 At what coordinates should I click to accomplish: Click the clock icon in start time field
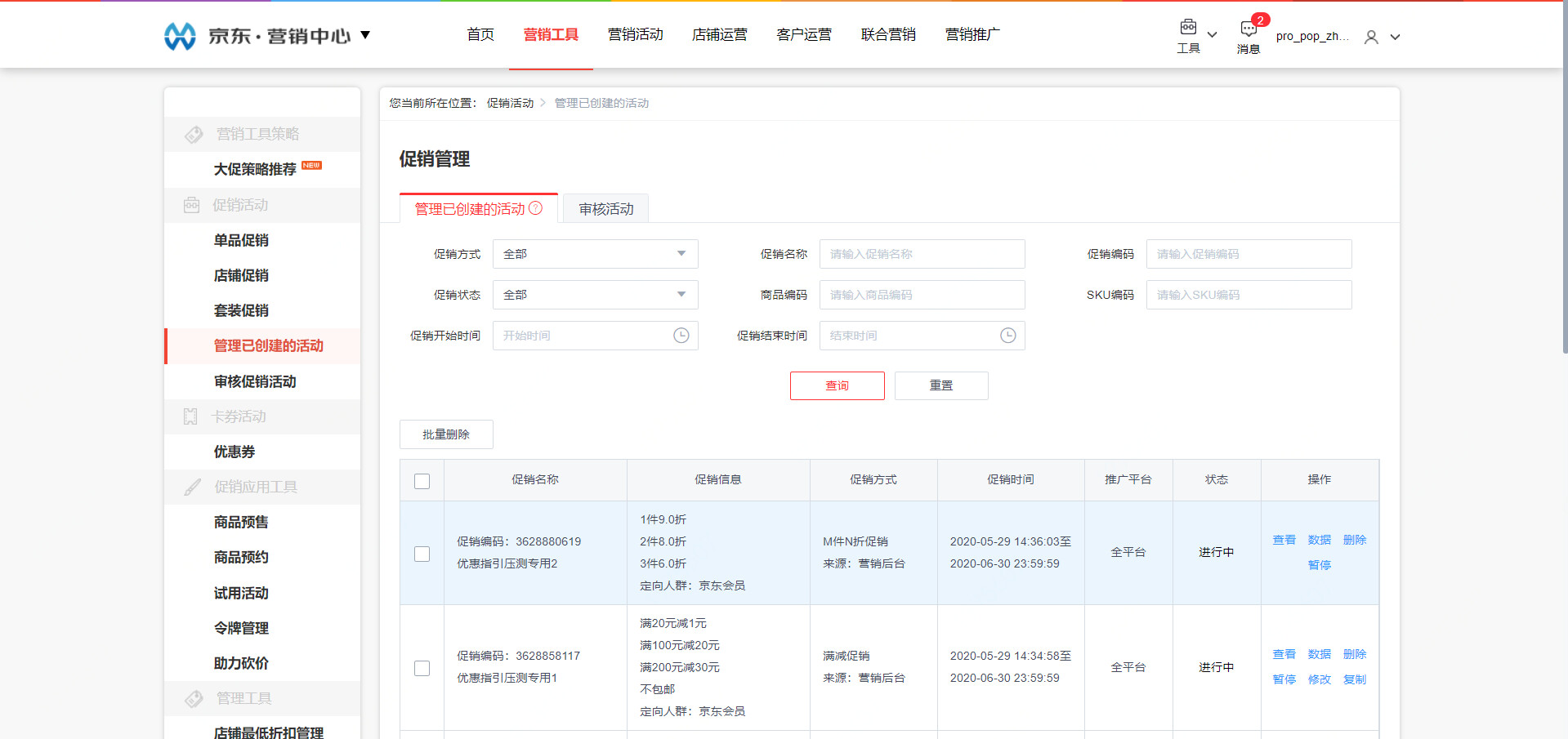click(x=681, y=336)
